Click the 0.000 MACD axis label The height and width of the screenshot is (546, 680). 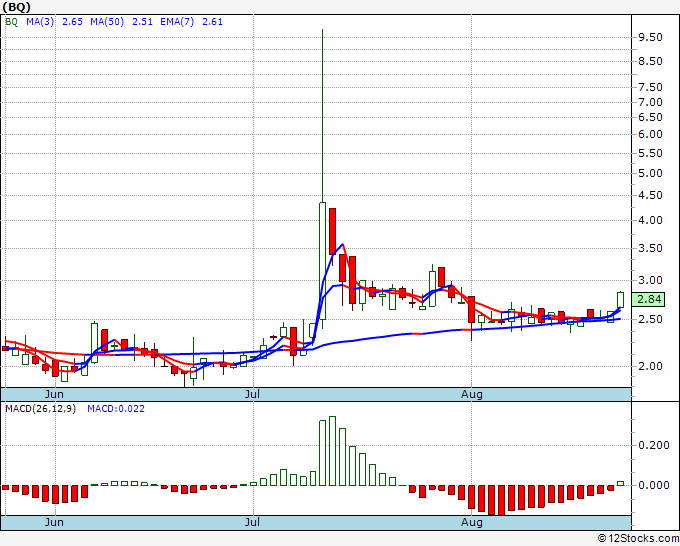(x=654, y=485)
